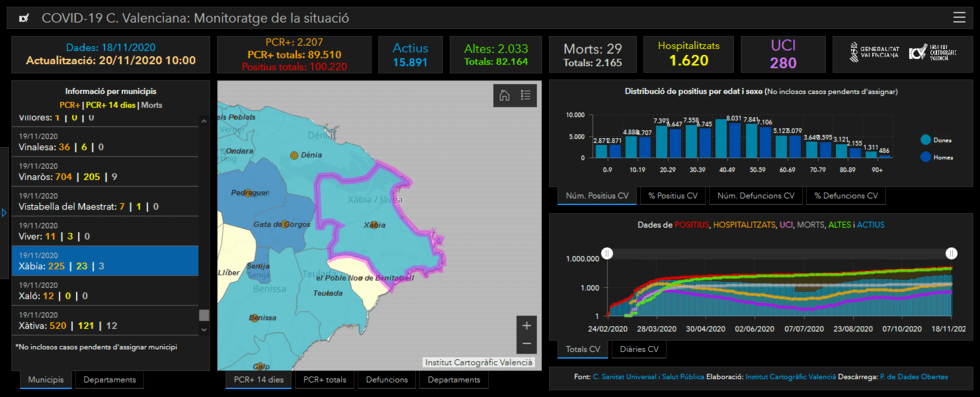Click the UCI 280 indicator
The width and height of the screenshot is (980, 397).
click(783, 54)
